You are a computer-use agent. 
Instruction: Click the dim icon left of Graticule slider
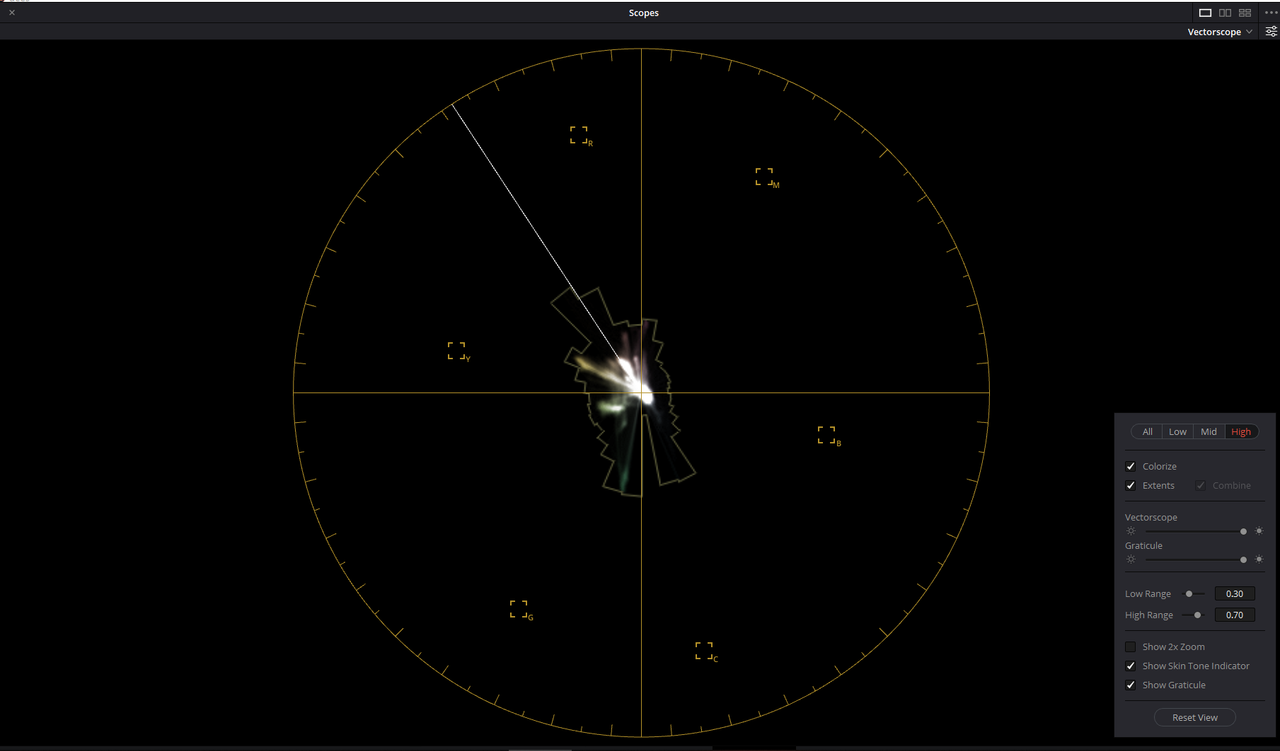pos(1131,560)
